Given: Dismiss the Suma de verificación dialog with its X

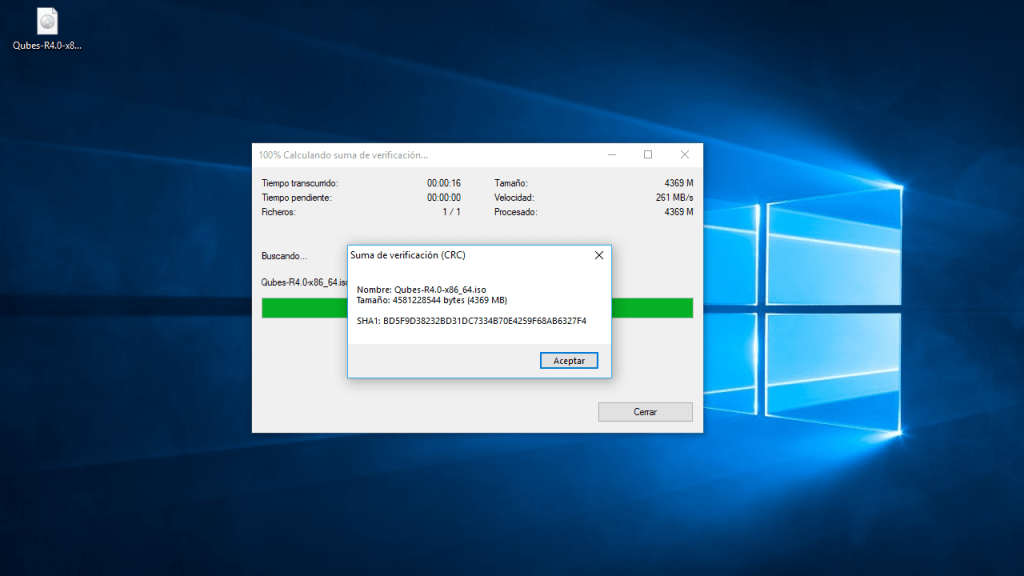Looking at the screenshot, I should click(598, 255).
